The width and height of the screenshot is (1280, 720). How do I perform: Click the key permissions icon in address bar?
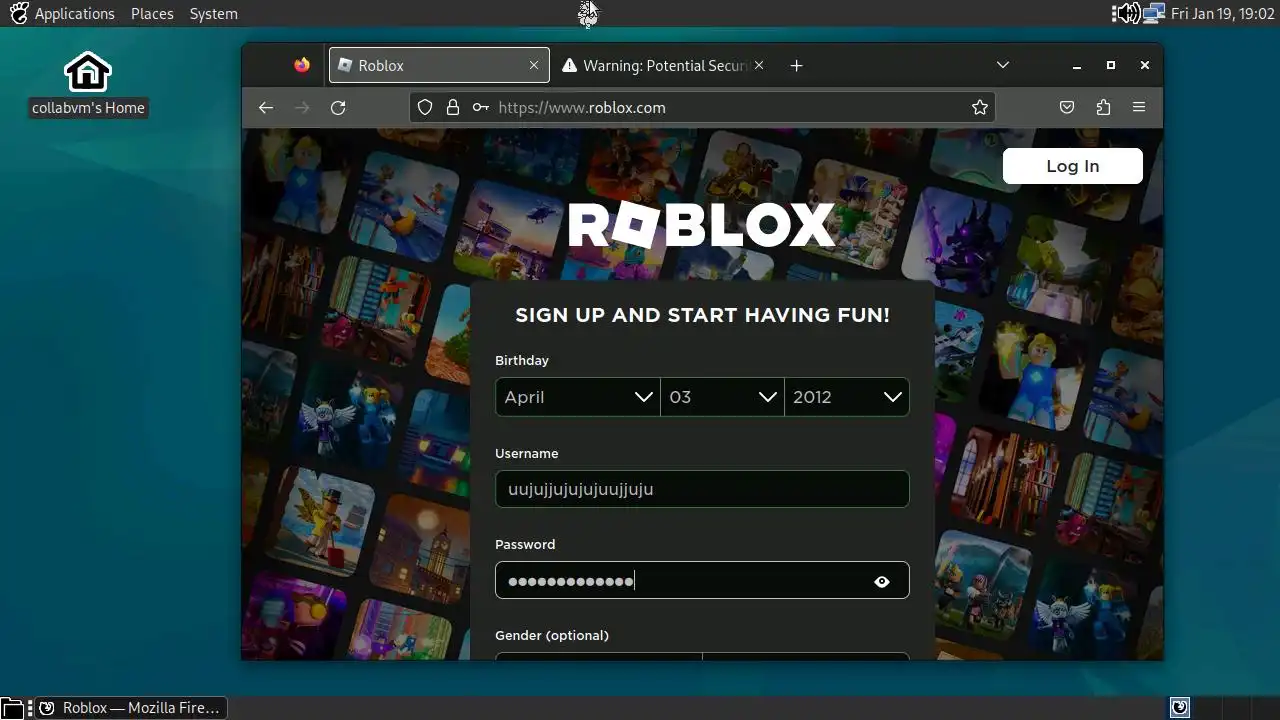click(x=481, y=107)
